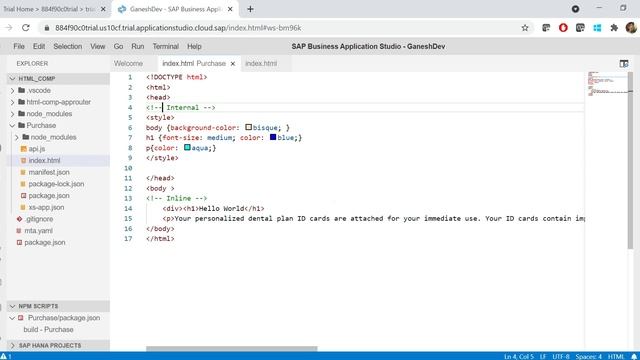Viewport: 640px width, 360px height.
Task: Toggle the split editor layout icon
Action: coord(624,64)
